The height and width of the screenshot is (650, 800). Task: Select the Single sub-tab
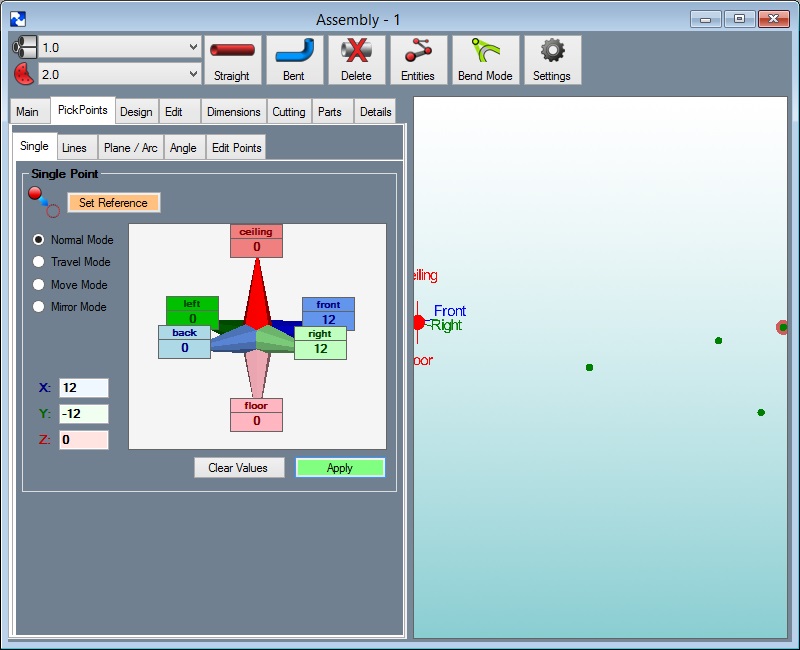35,146
